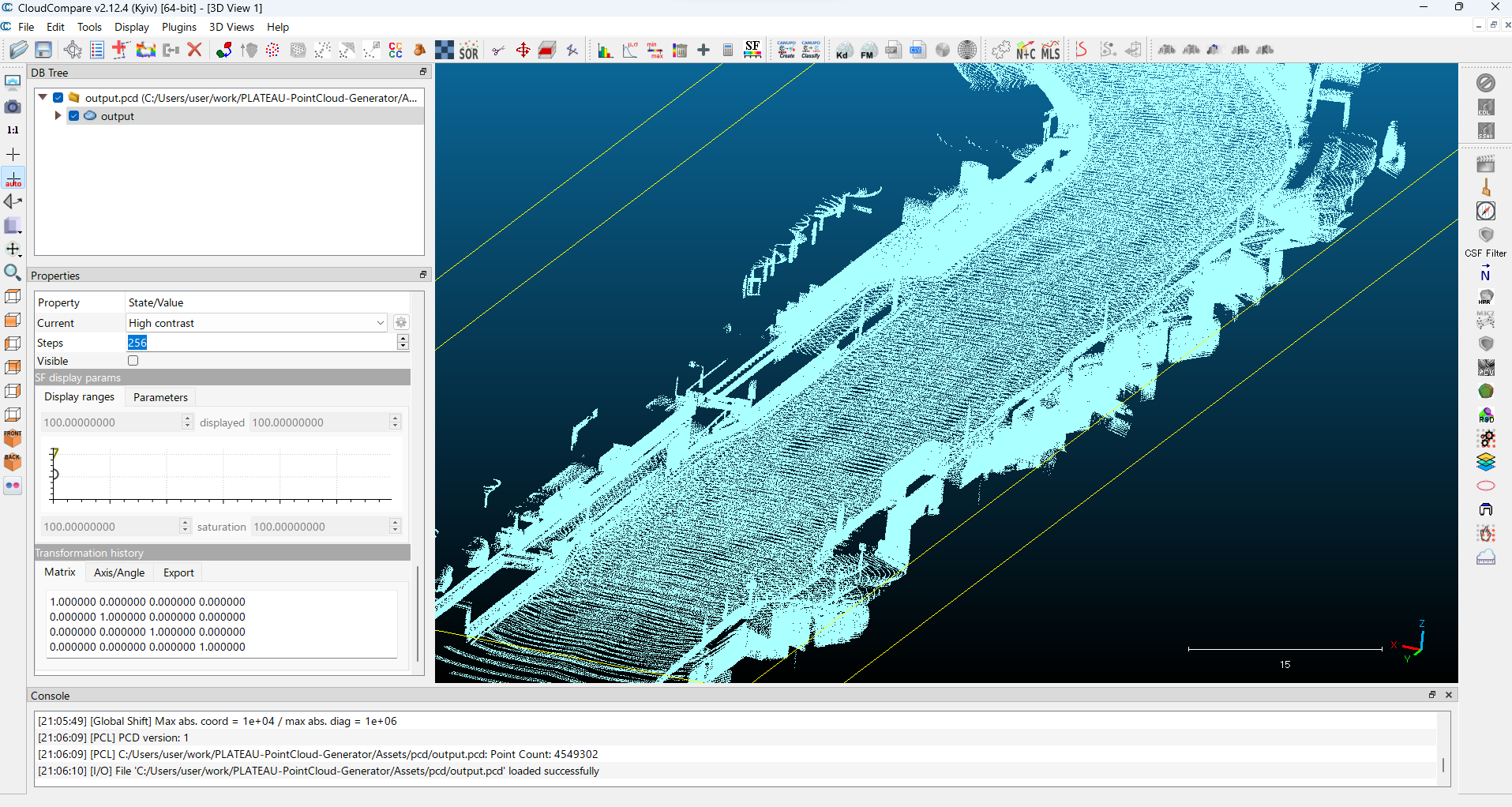
Task: Click the Open file folder icon
Action: [18, 51]
